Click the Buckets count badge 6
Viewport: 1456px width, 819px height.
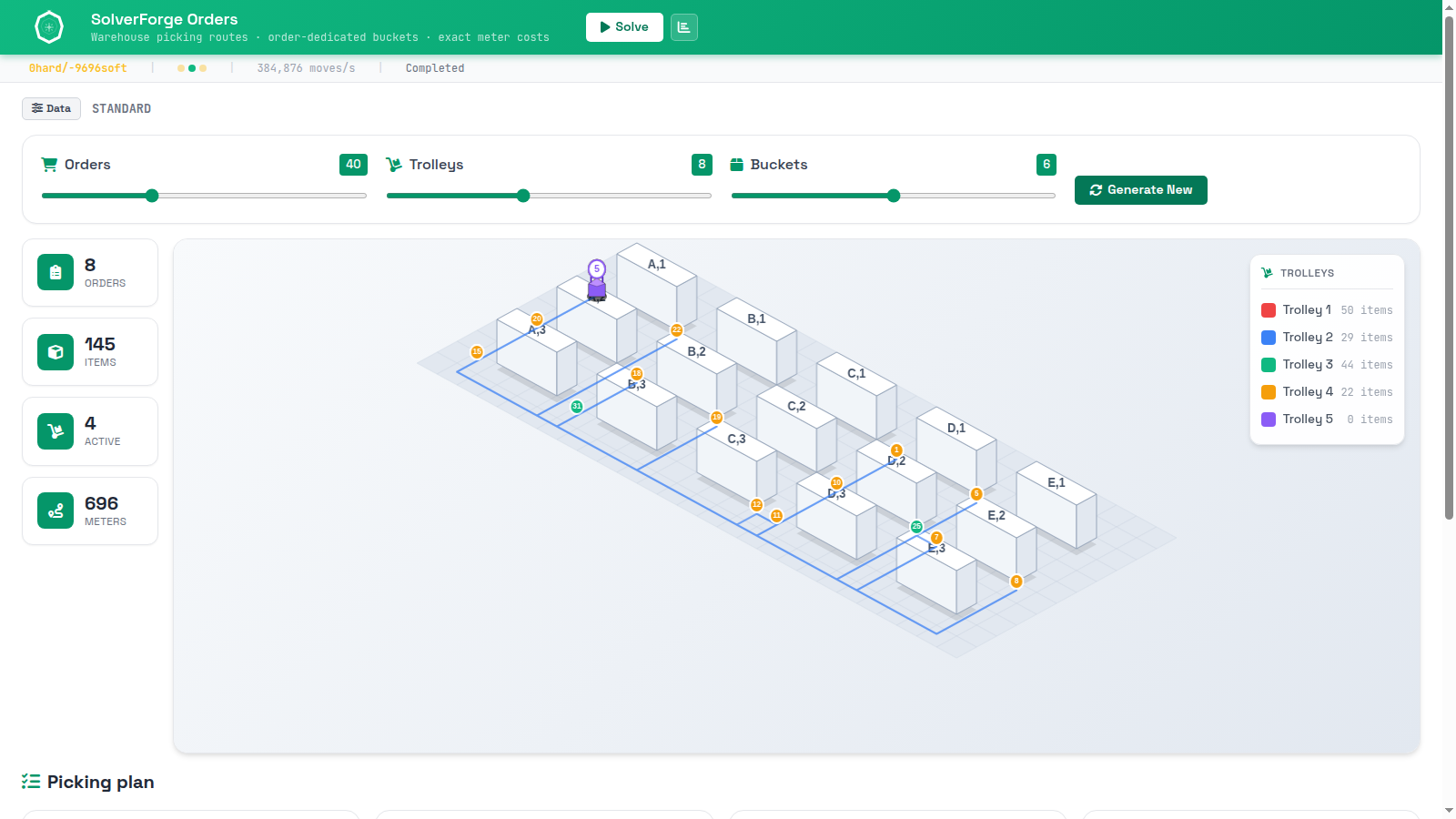[1046, 165]
